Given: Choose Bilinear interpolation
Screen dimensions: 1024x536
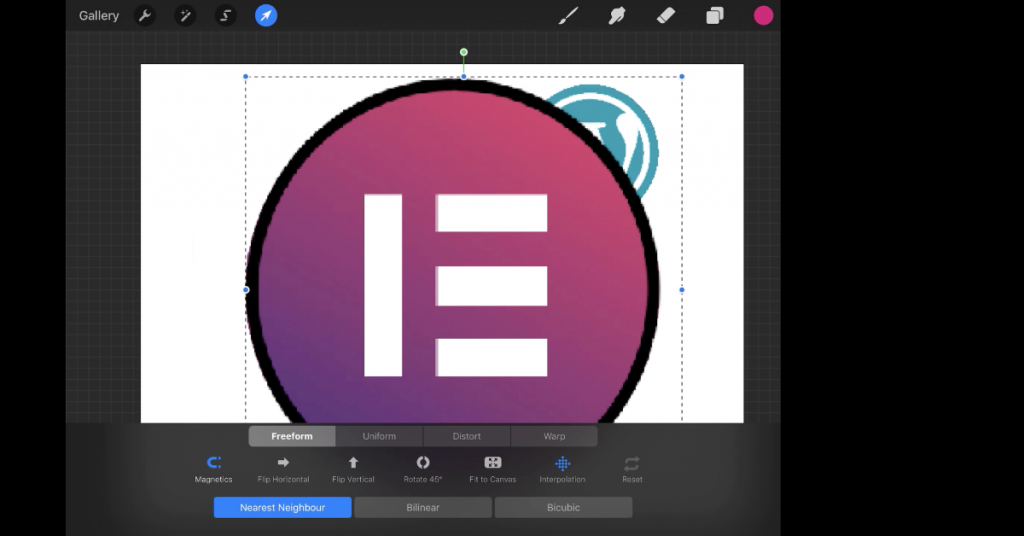Looking at the screenshot, I should [x=422, y=508].
